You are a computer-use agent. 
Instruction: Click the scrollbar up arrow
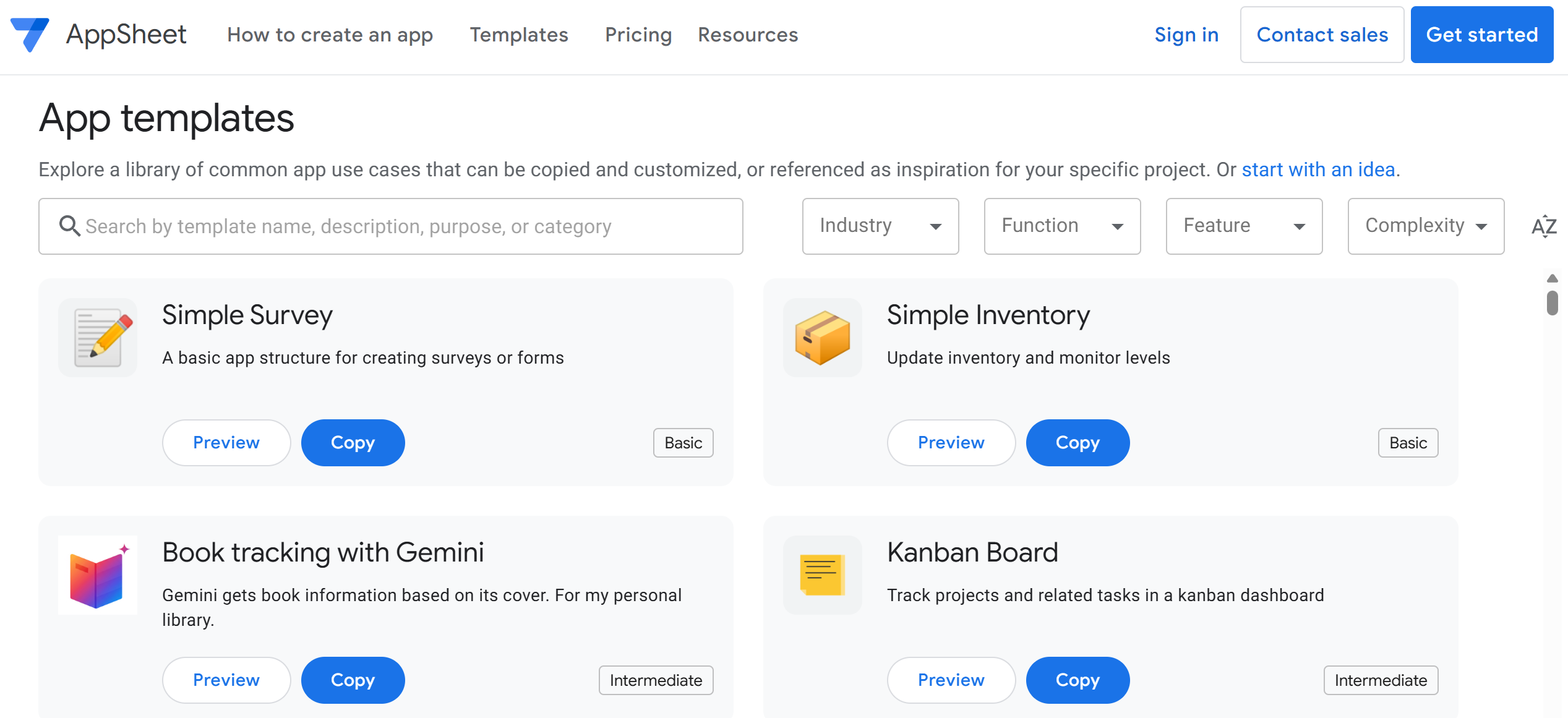pyautogui.click(x=1552, y=278)
